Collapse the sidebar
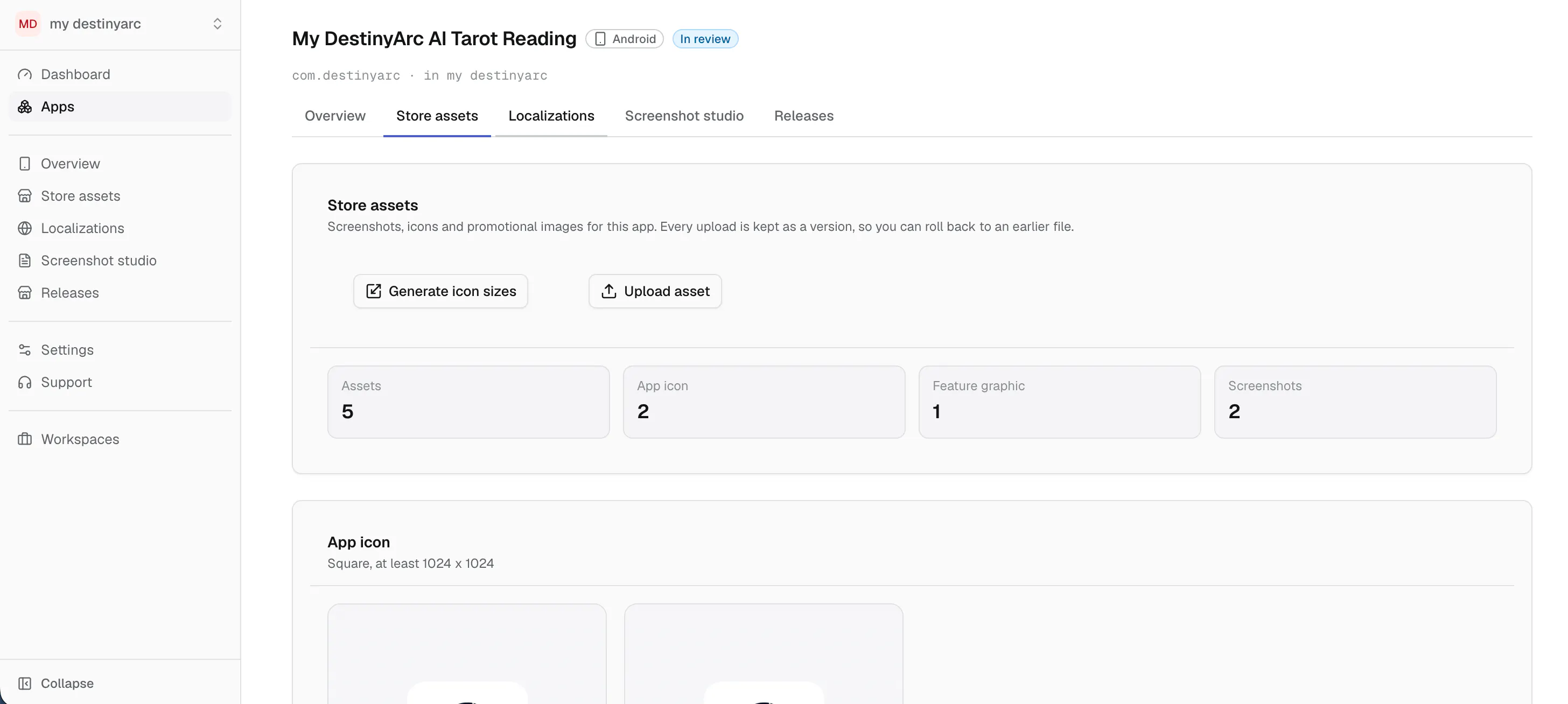Image resolution: width=1568 pixels, height=704 pixels. click(120, 684)
